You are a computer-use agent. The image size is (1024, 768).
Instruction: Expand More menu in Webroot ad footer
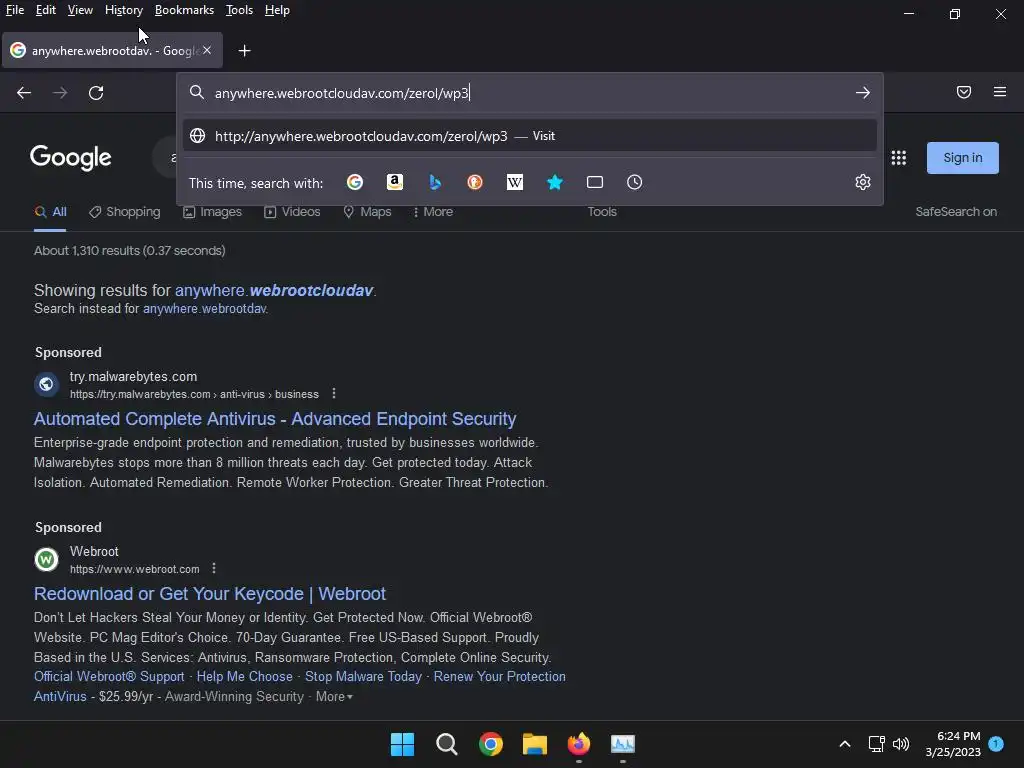(x=334, y=697)
